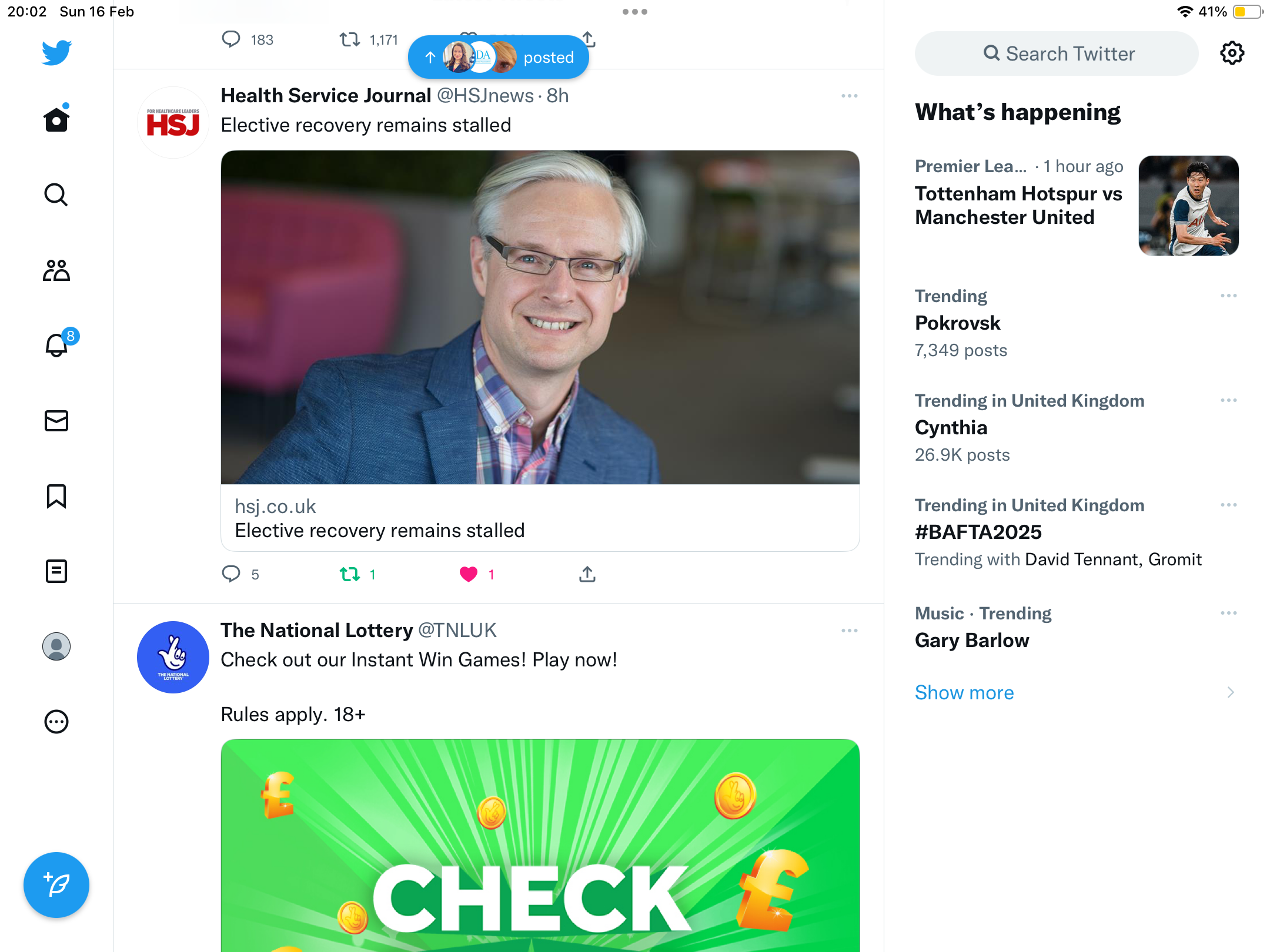Open the Cynthia trending topic
Image resolution: width=1270 pixels, height=952 pixels.
pyautogui.click(x=951, y=427)
